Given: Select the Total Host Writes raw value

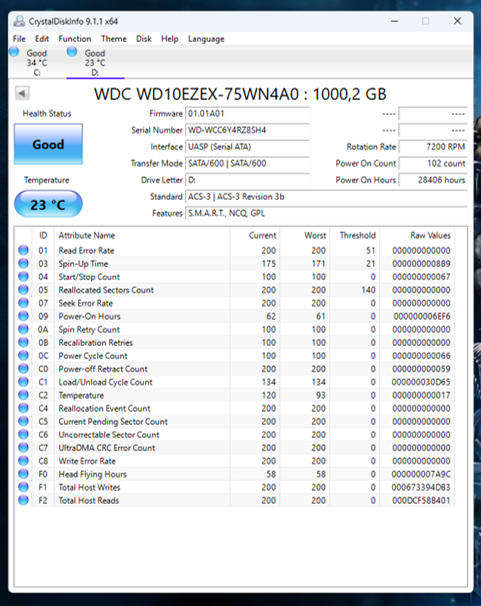Looking at the screenshot, I should click(421, 487).
